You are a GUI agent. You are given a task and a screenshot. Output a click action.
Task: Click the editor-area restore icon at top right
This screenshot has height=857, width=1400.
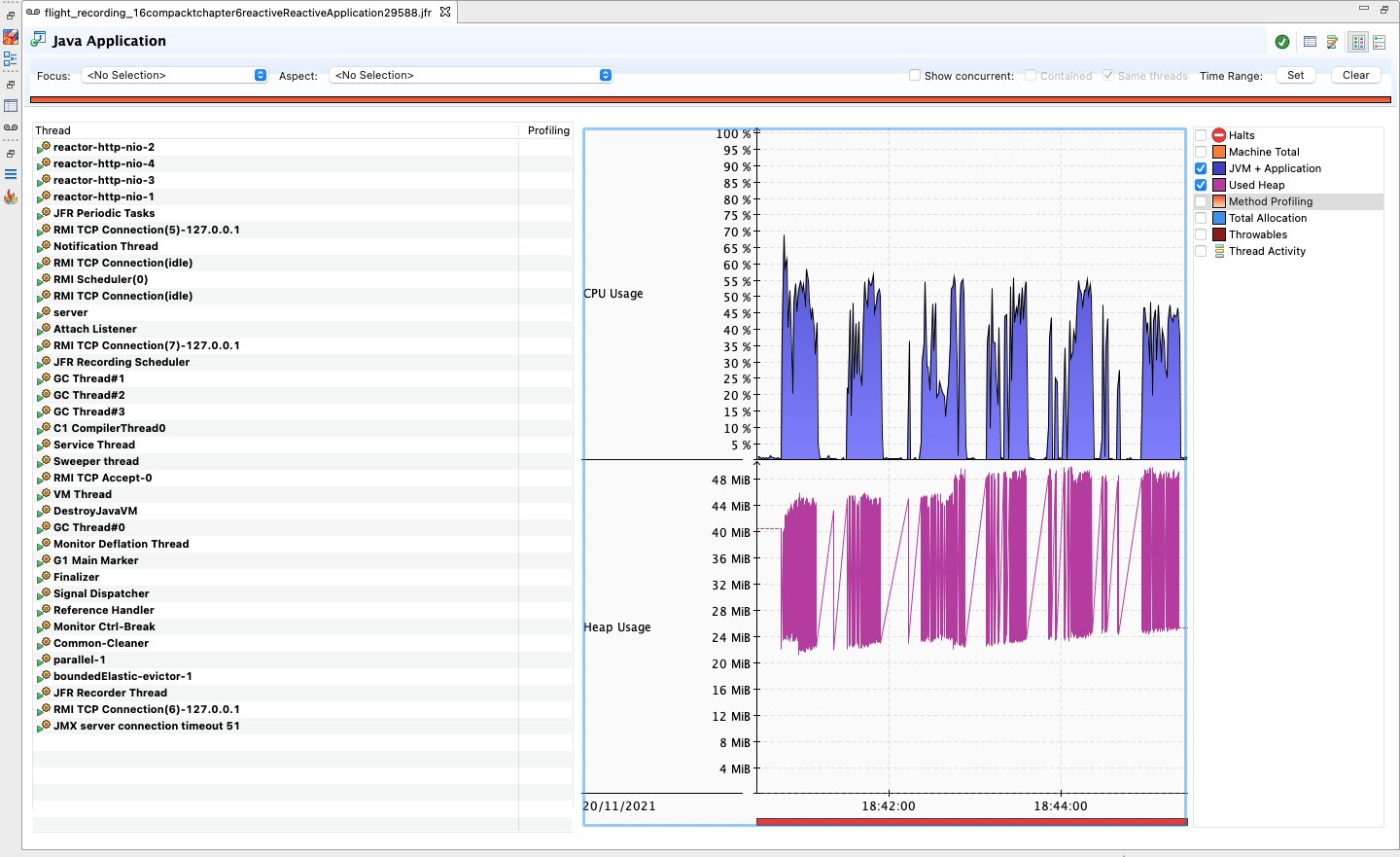1384,9
